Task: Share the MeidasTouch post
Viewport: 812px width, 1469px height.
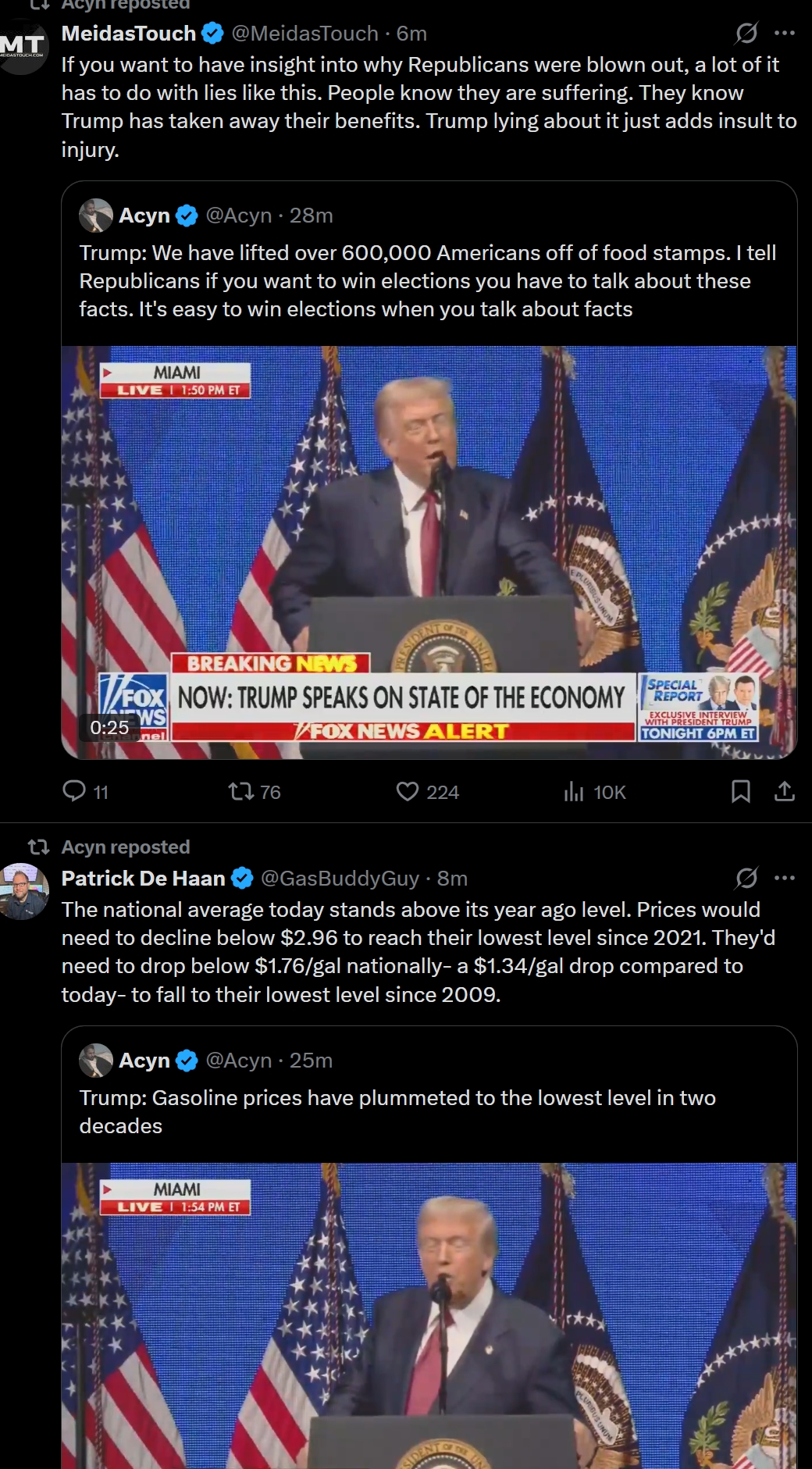Action: click(x=785, y=792)
